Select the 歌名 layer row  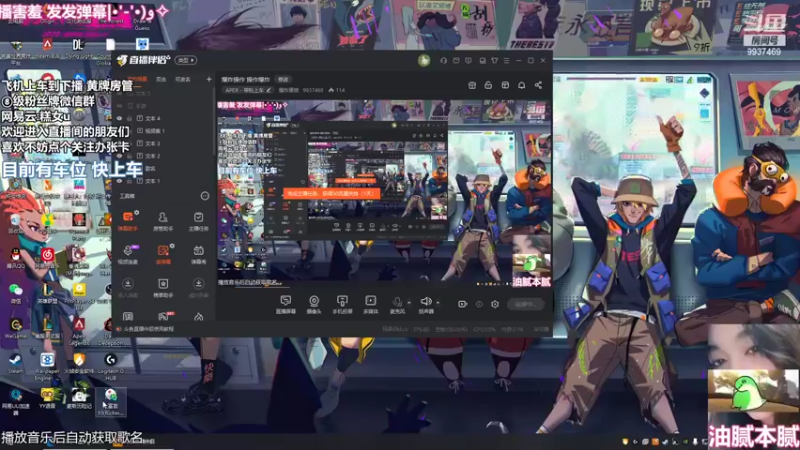click(164, 168)
